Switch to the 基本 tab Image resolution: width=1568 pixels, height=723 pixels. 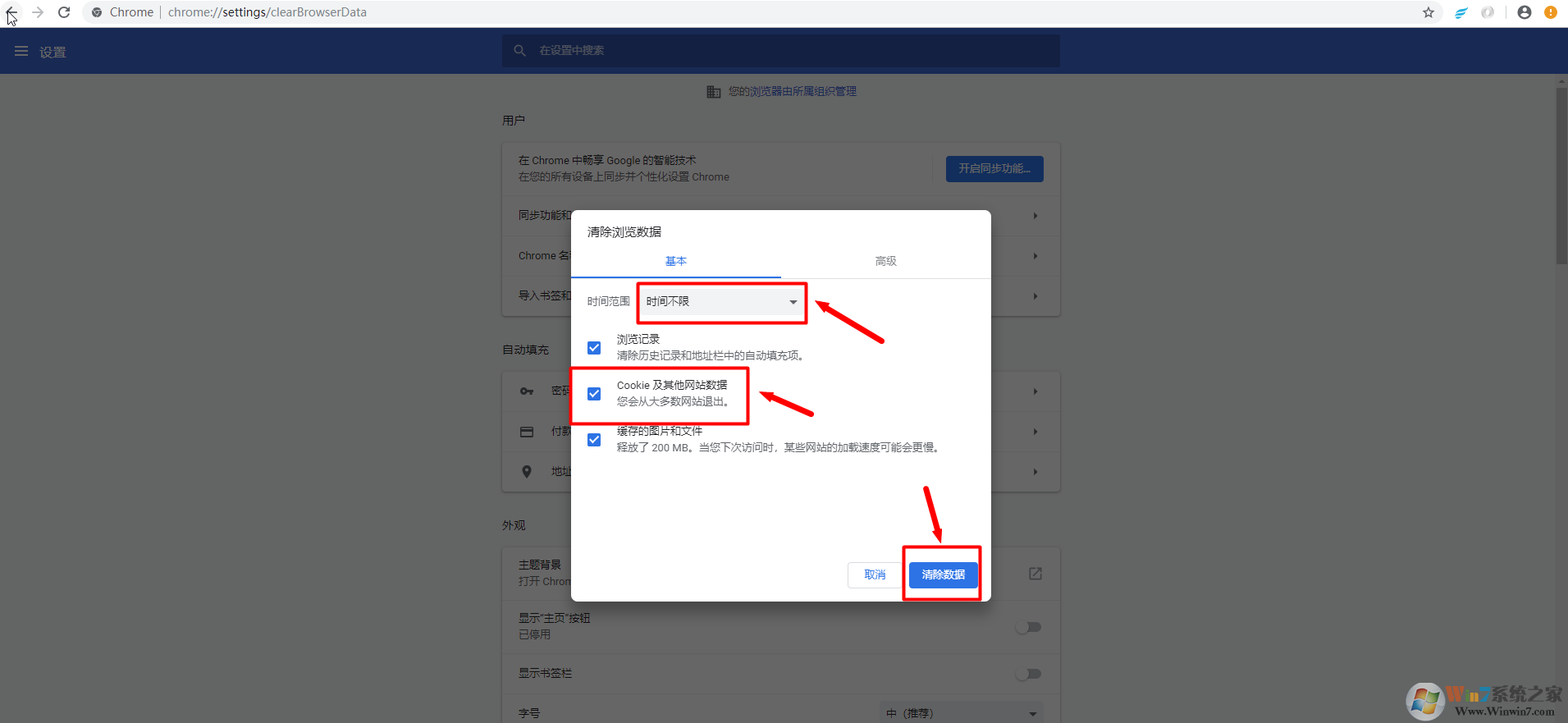[676, 261]
